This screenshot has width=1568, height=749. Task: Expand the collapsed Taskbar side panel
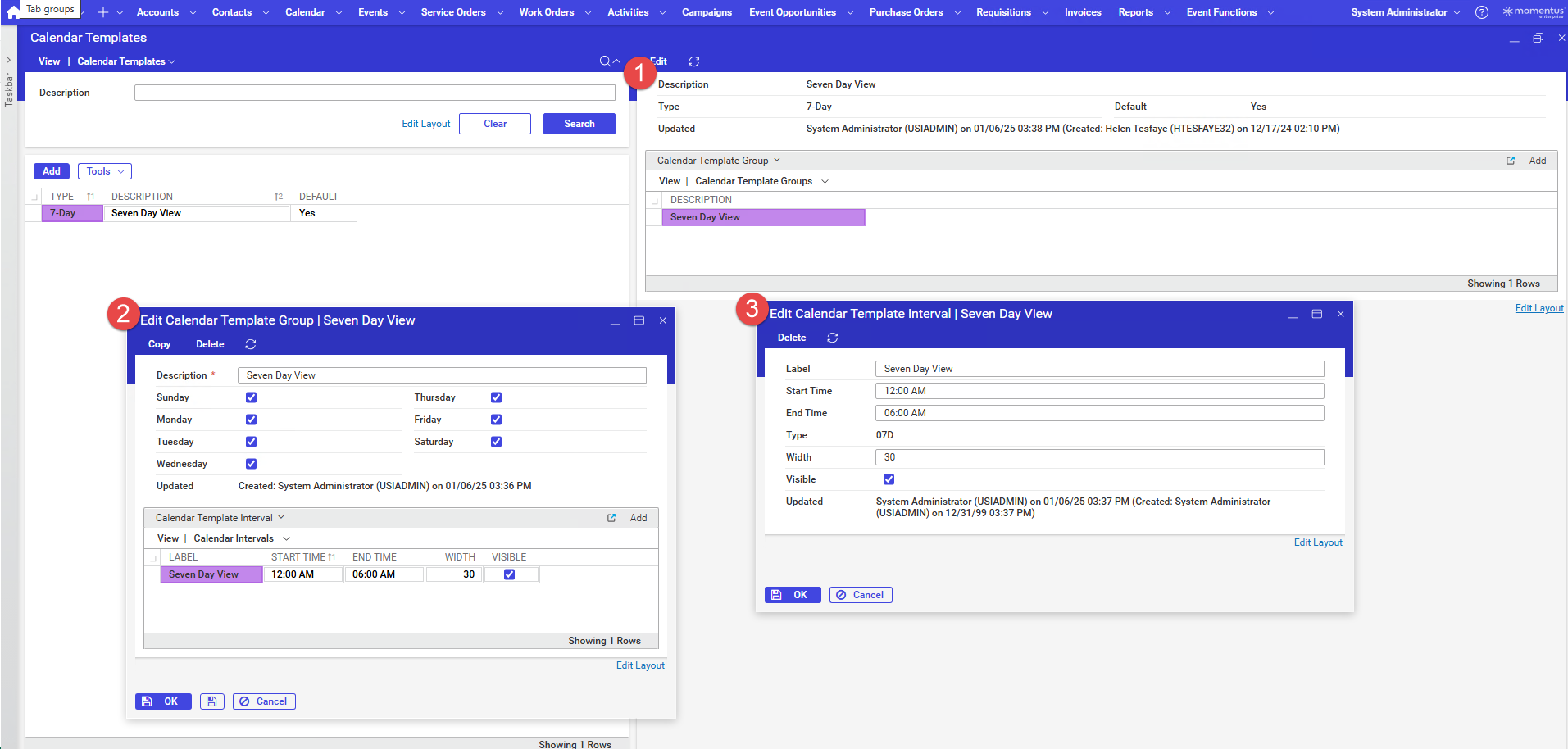(9, 60)
